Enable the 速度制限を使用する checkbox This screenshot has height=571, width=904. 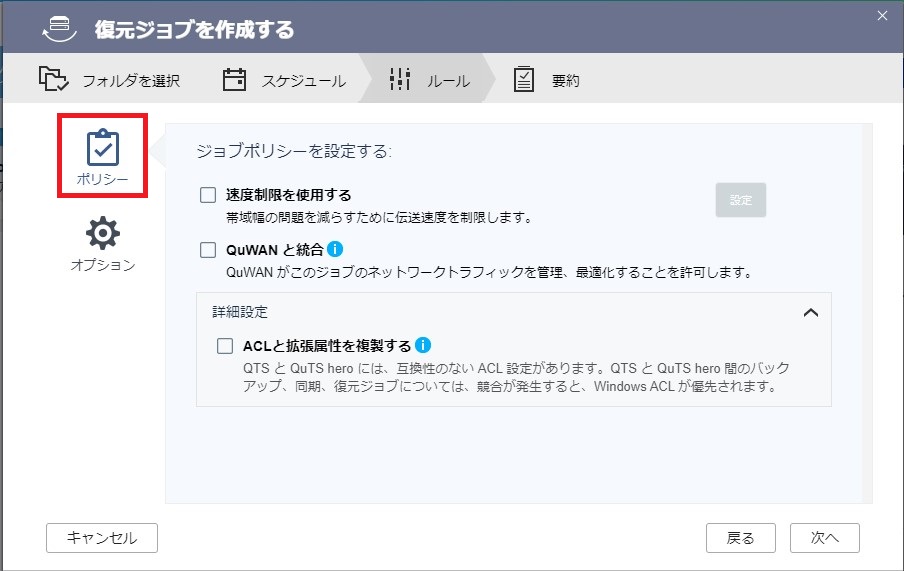point(208,195)
